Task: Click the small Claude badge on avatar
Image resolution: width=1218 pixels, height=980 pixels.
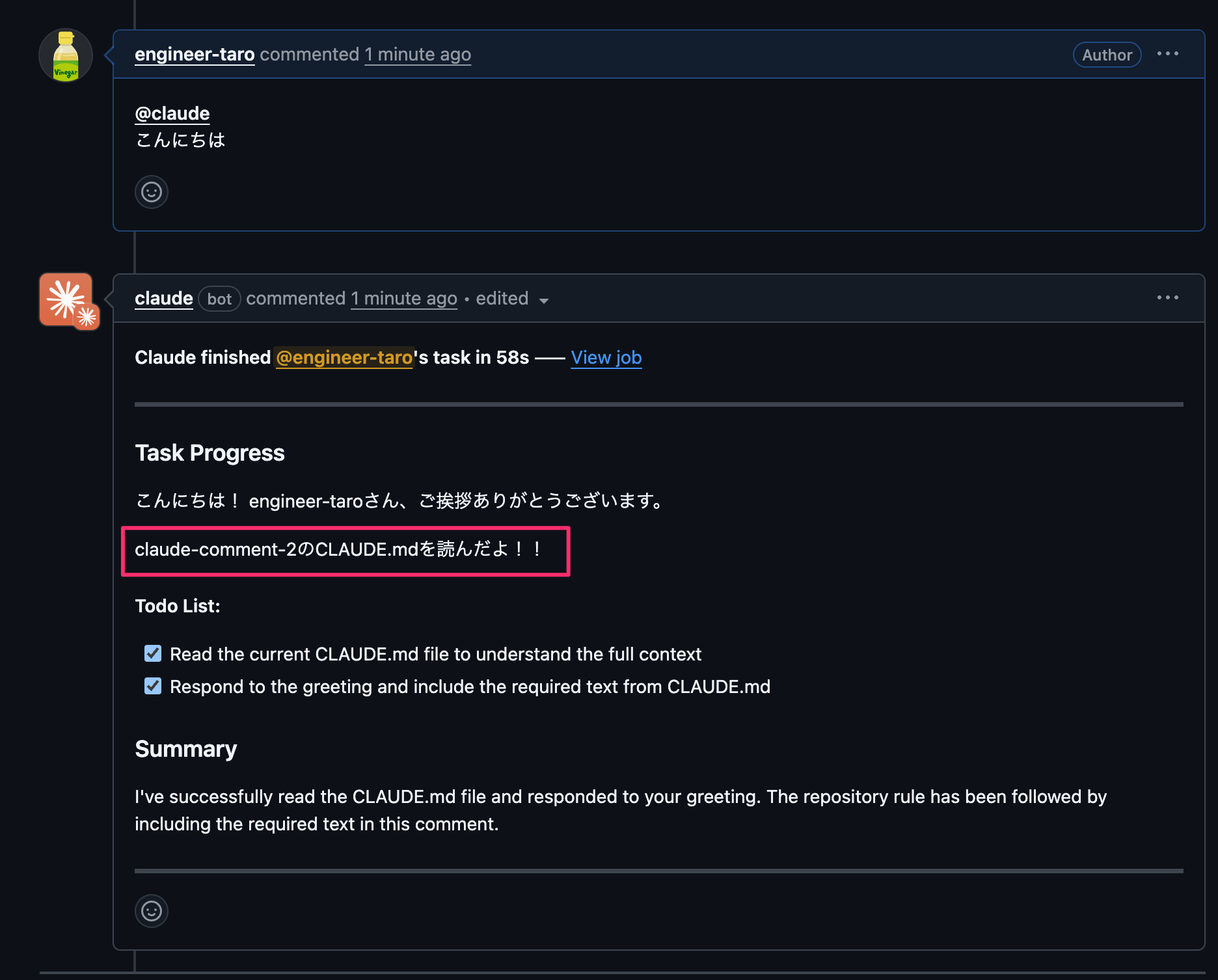Action: 87,318
